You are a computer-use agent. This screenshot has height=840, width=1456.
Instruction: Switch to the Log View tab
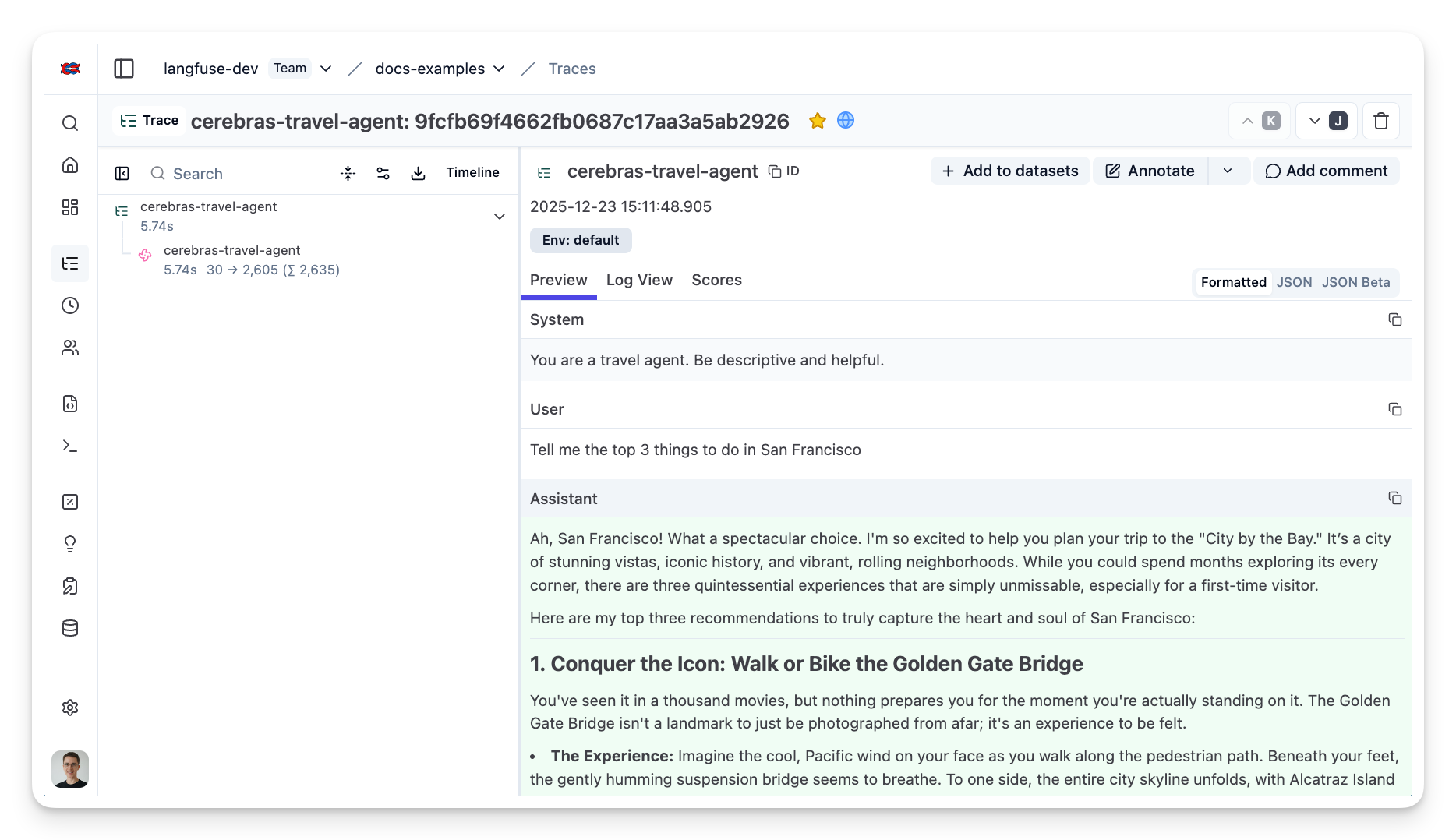coord(639,280)
